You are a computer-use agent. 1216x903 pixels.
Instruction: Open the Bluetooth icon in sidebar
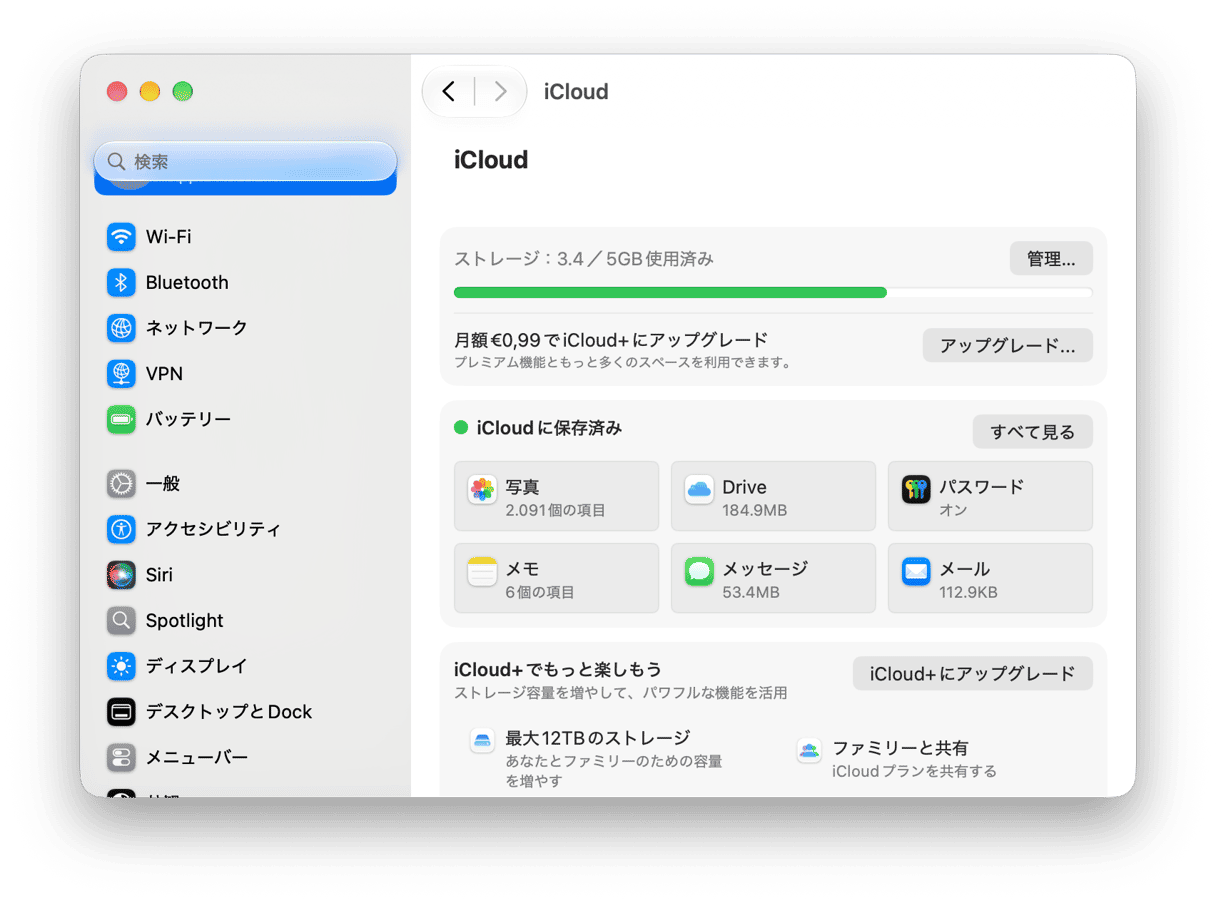pyautogui.click(x=121, y=283)
